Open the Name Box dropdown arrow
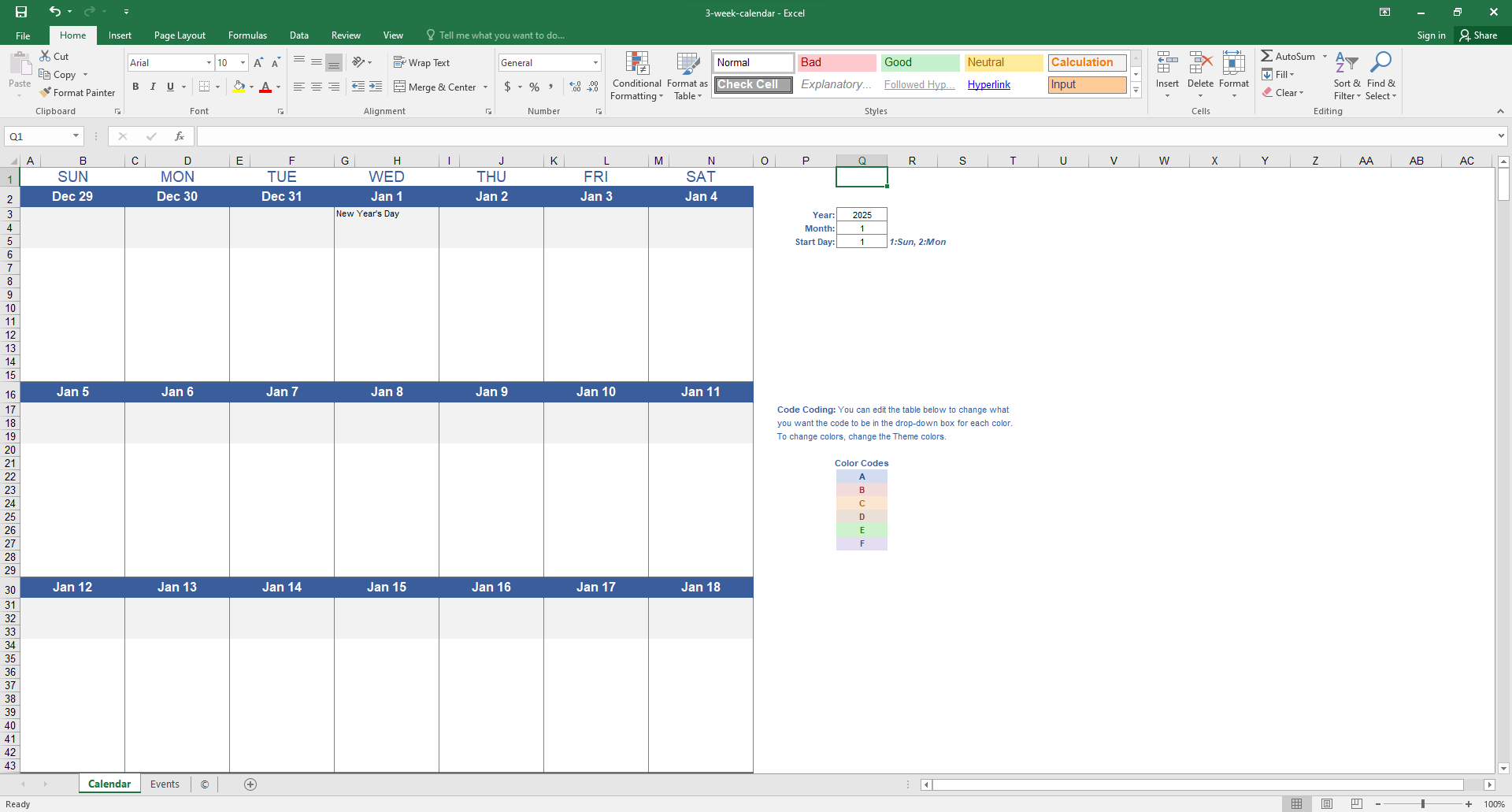Viewport: 1512px width, 812px height. coord(76,136)
